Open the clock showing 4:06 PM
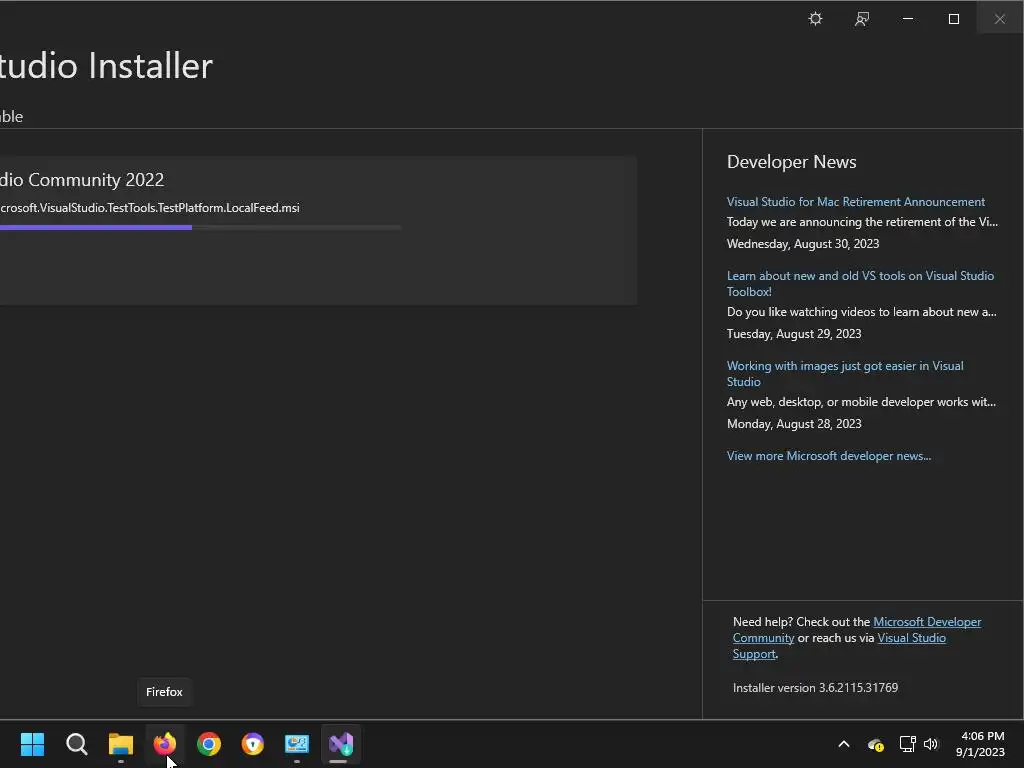 point(980,744)
